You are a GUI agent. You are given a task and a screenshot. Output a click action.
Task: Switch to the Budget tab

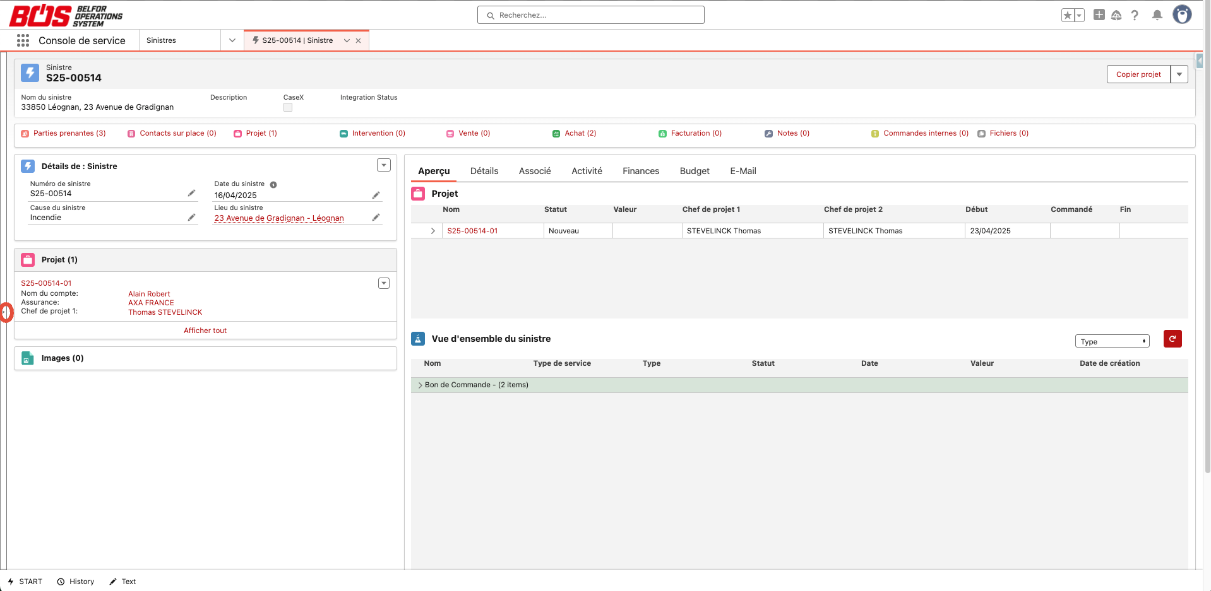(x=695, y=171)
